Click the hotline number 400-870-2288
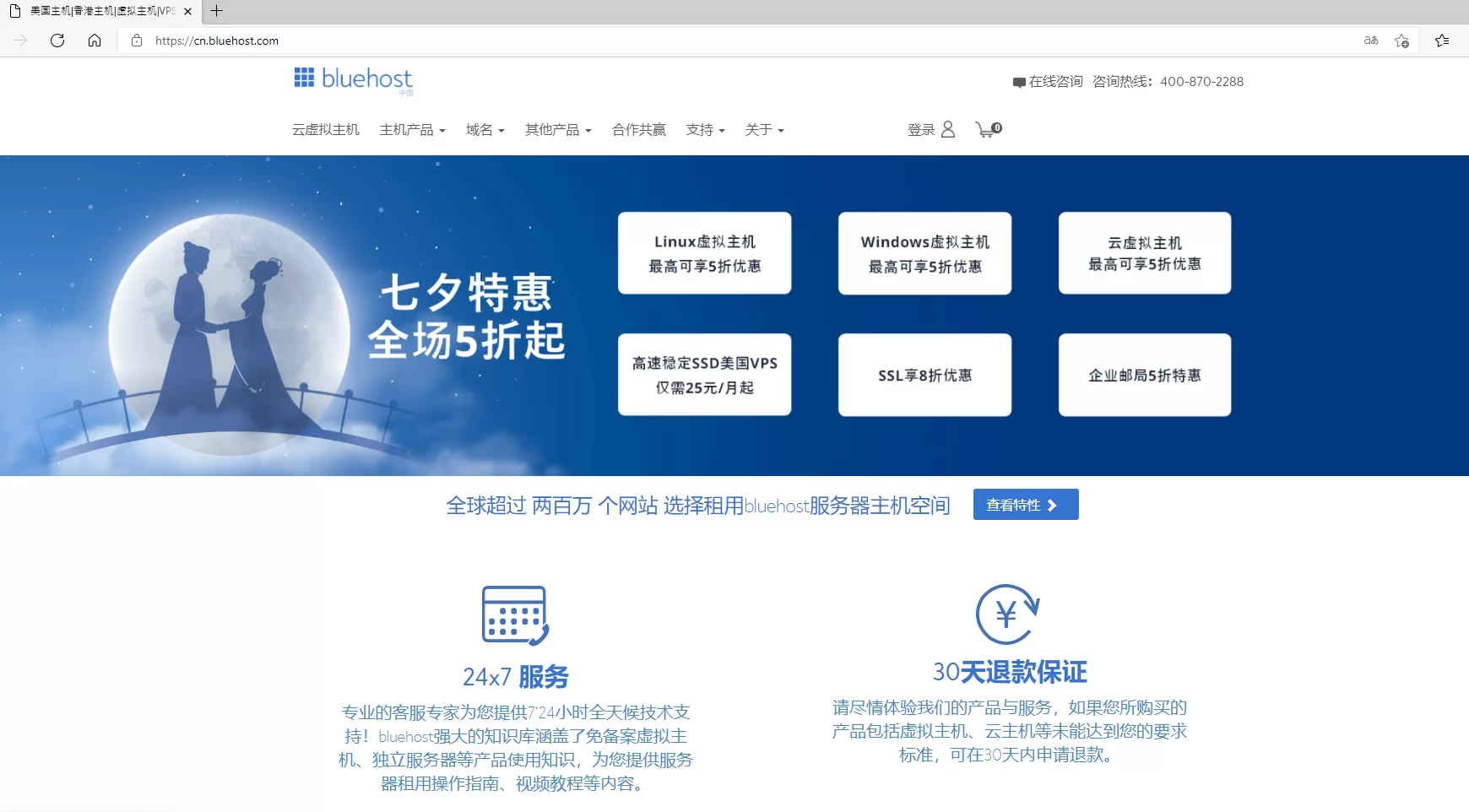The height and width of the screenshot is (812, 1469). tap(1201, 82)
